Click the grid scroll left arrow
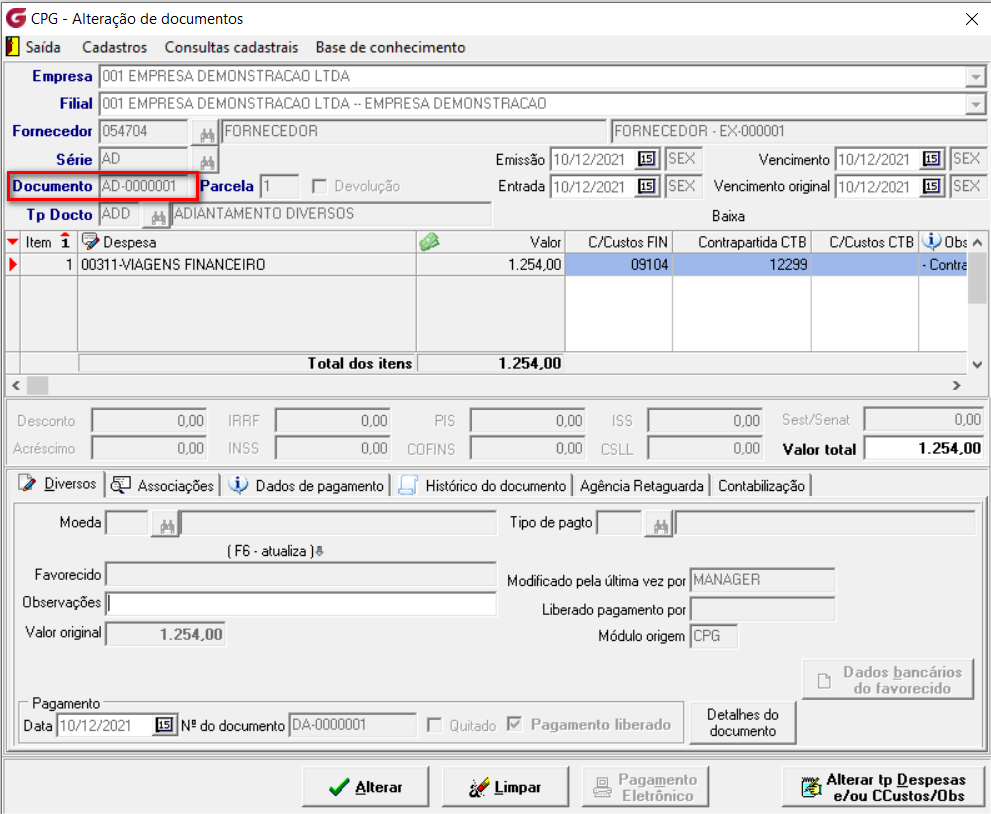 point(16,385)
